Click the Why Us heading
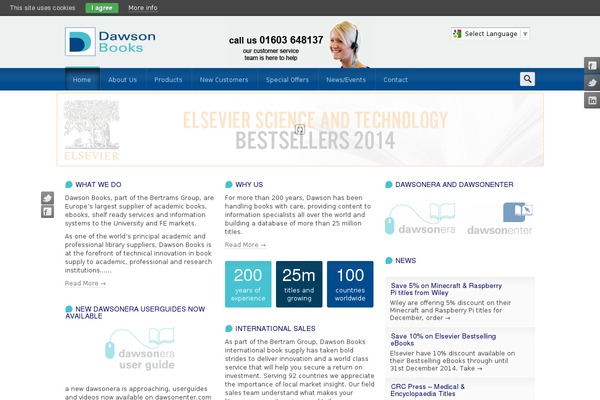 tap(249, 184)
